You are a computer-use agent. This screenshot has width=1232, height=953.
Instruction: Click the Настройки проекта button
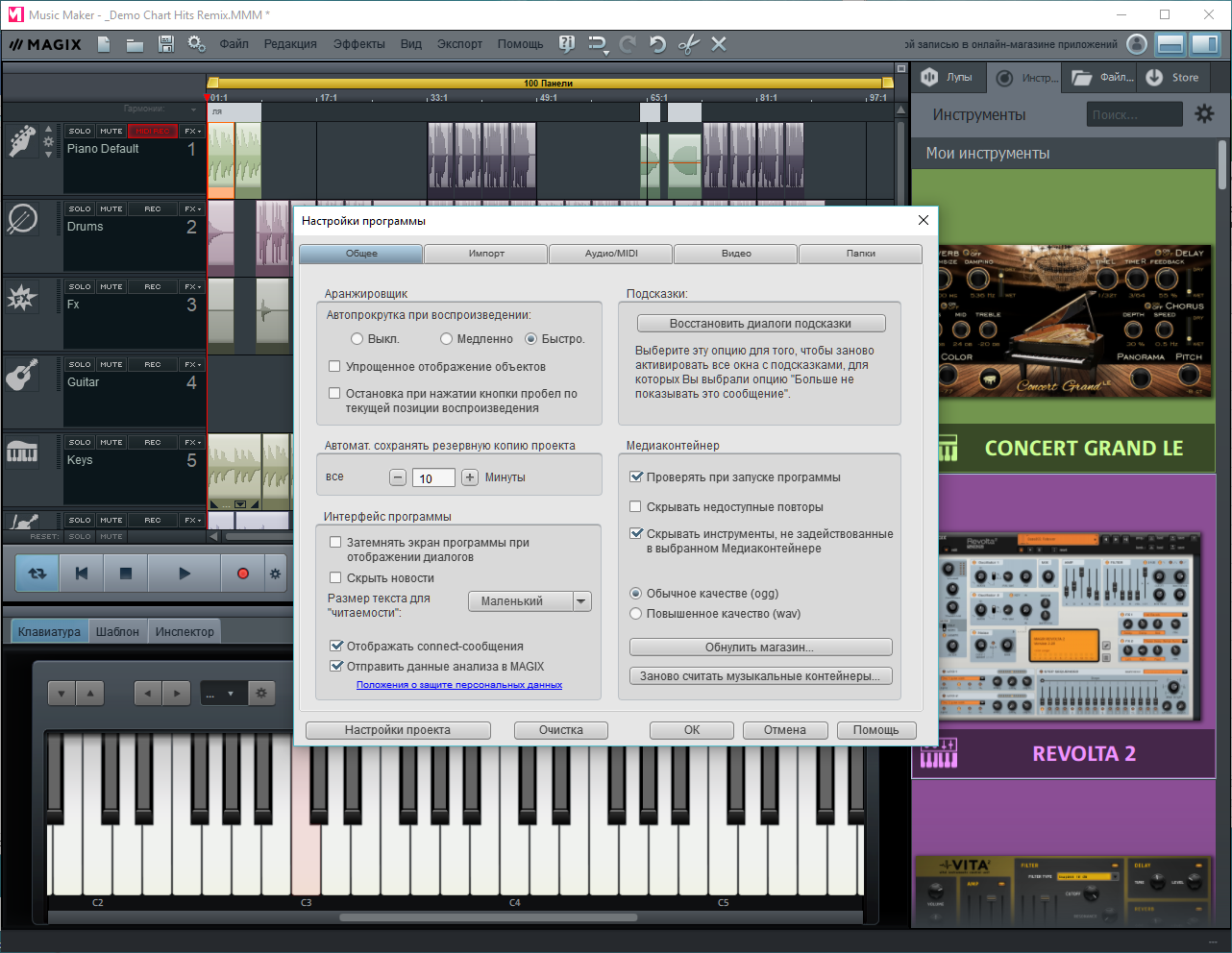(x=398, y=730)
